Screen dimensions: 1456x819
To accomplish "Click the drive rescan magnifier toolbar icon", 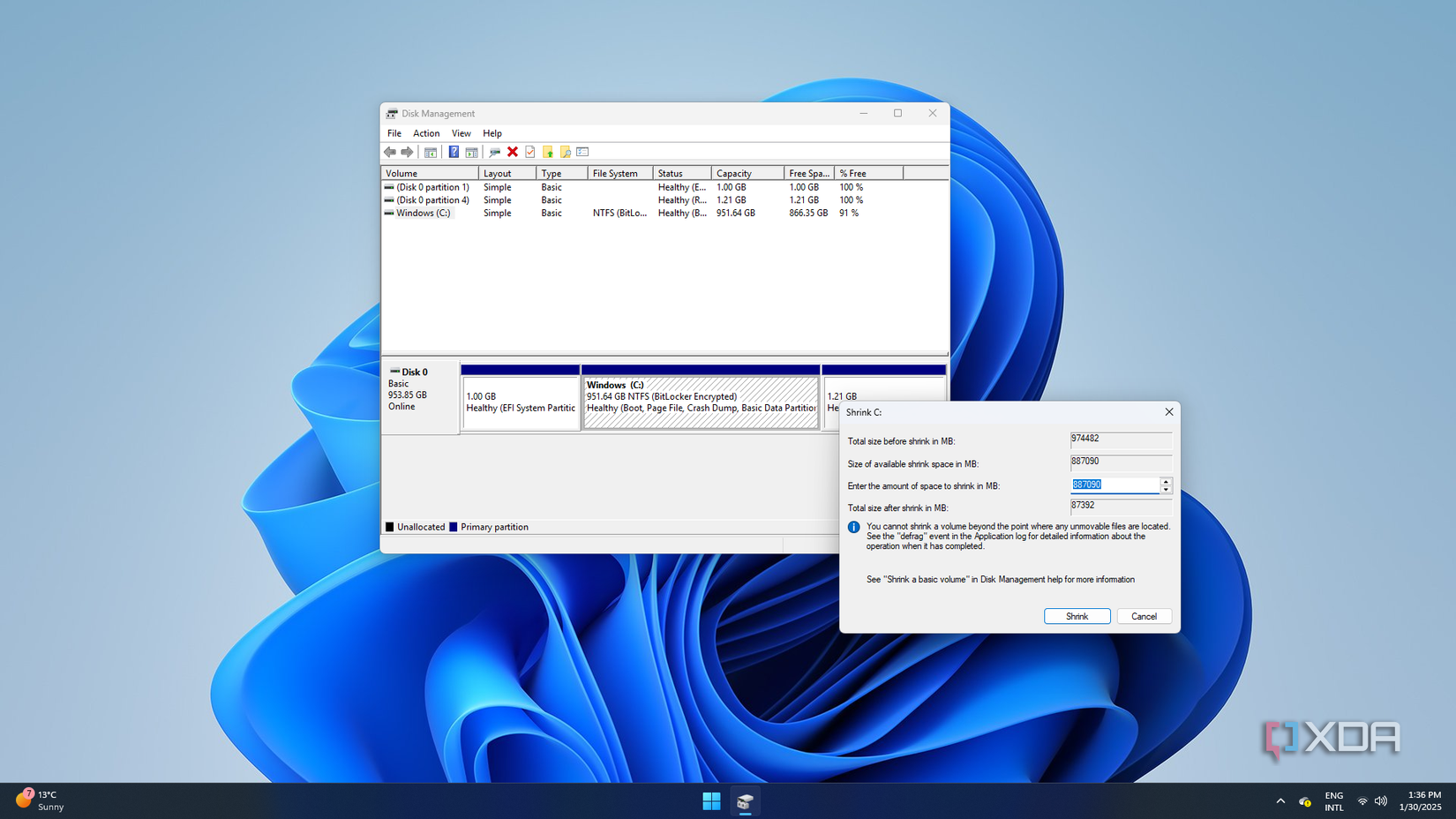I will 494,152.
